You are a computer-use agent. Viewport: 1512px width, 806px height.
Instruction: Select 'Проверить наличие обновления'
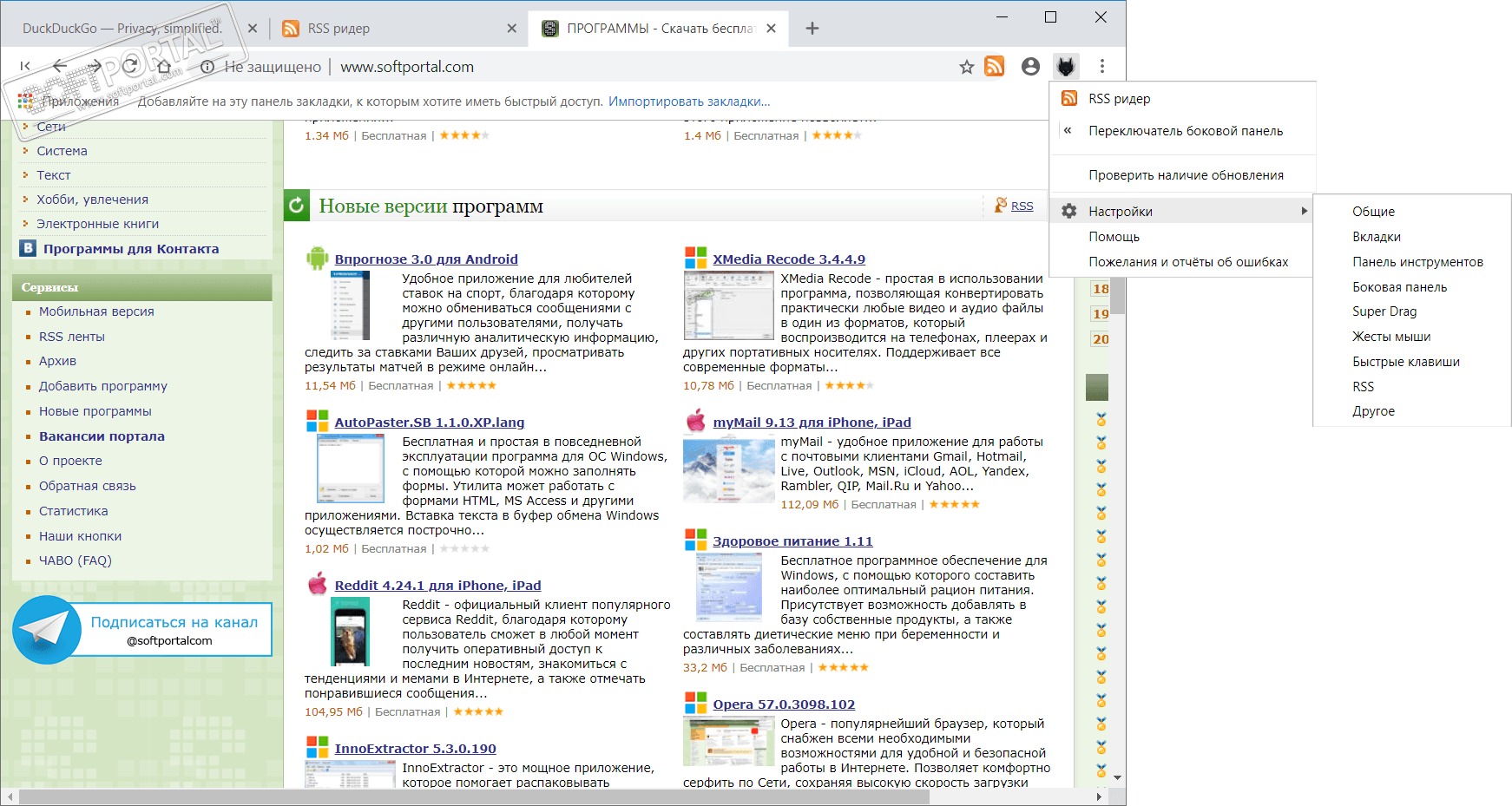(1182, 175)
